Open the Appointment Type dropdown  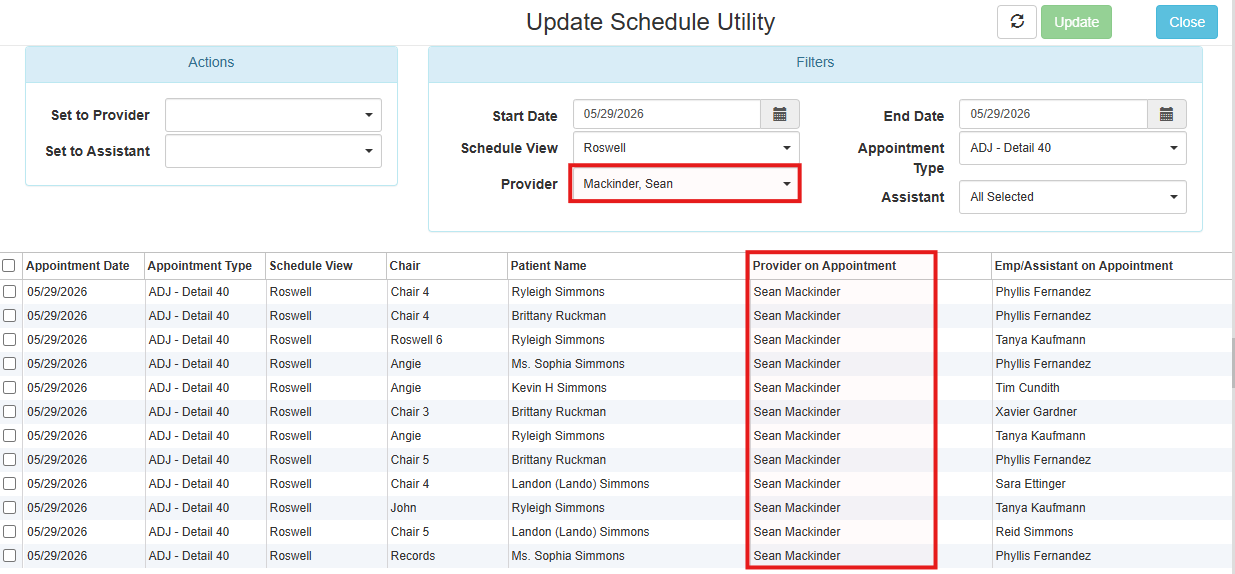1073,148
